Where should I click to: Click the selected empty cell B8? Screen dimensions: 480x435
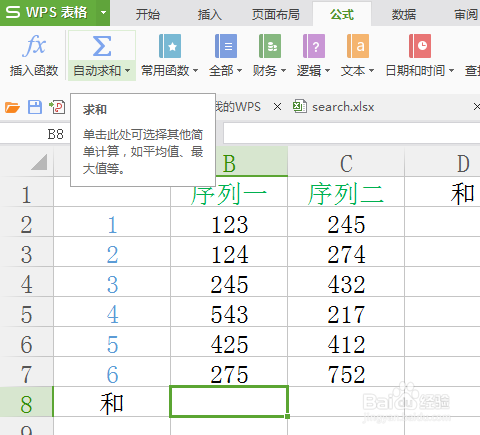point(229,401)
